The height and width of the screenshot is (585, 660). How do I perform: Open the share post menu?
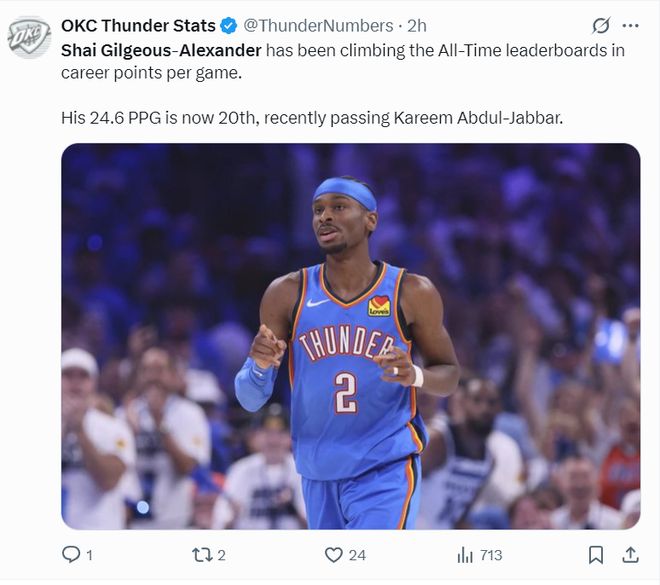[630, 554]
